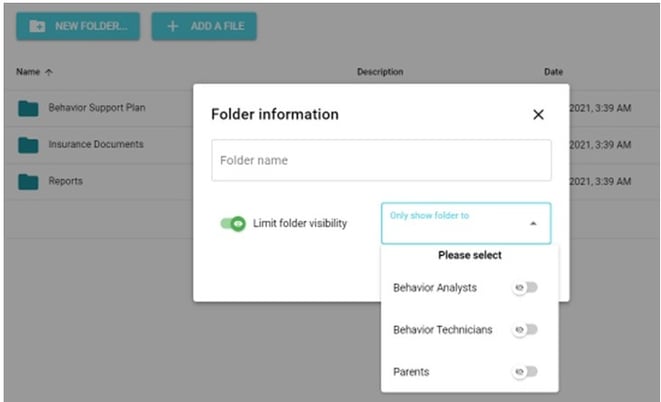
Task: Enable visibility for Parents
Action: pos(525,372)
